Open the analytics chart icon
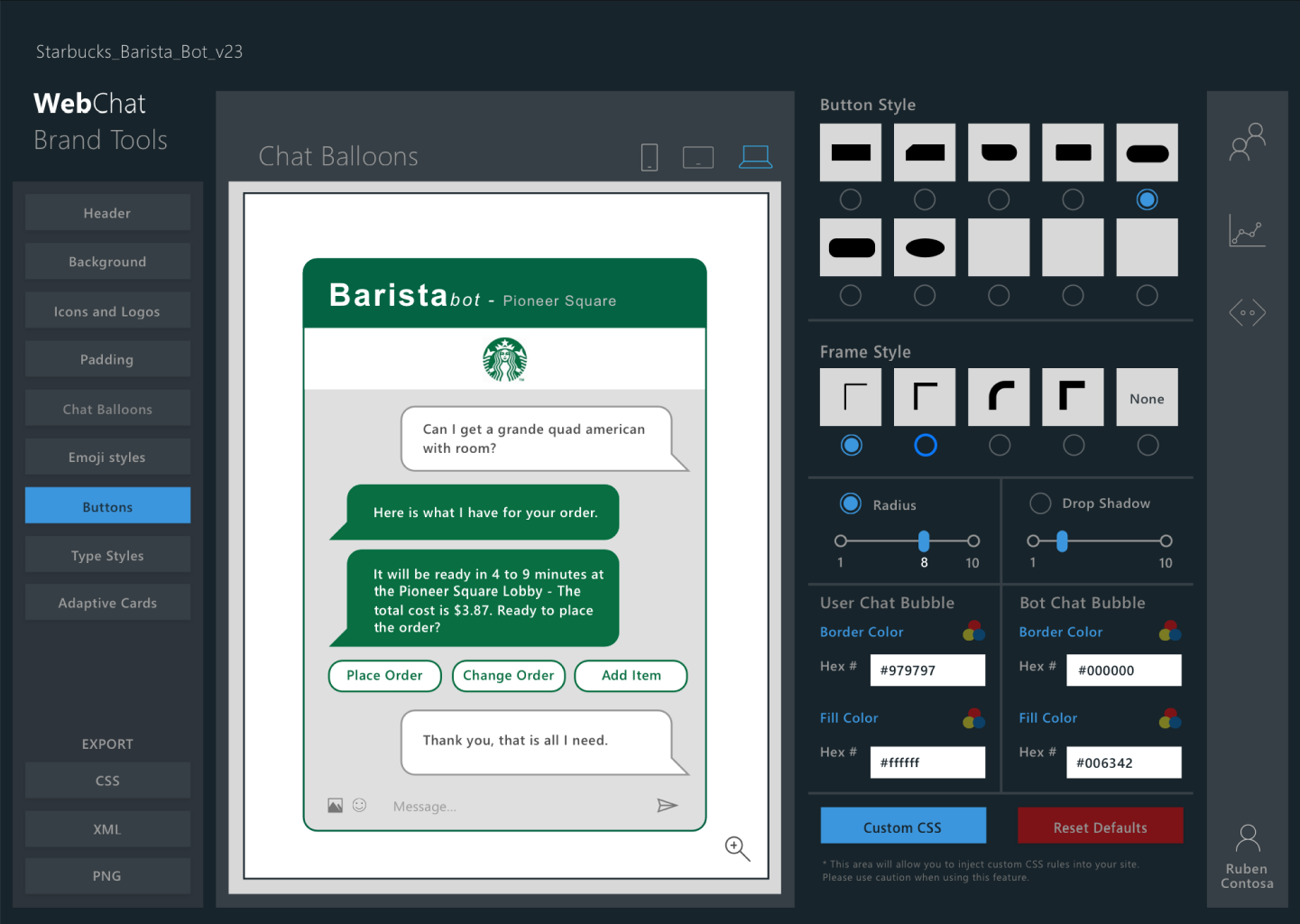Screen dimensions: 1300x924 1248,230
